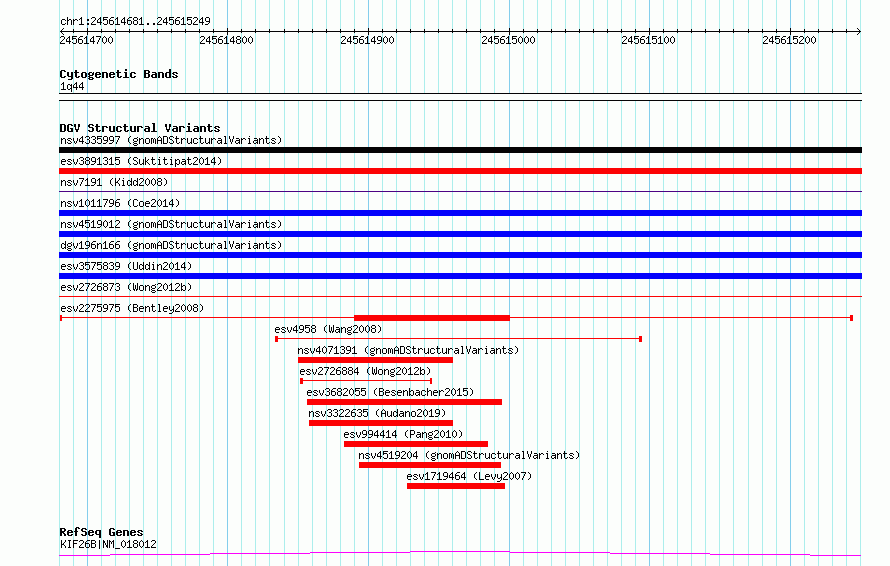Image resolution: width=890 pixels, height=566 pixels.
Task: Open variant nsv4519204 (gnomADStructuralVariants) label
Action: (469, 455)
